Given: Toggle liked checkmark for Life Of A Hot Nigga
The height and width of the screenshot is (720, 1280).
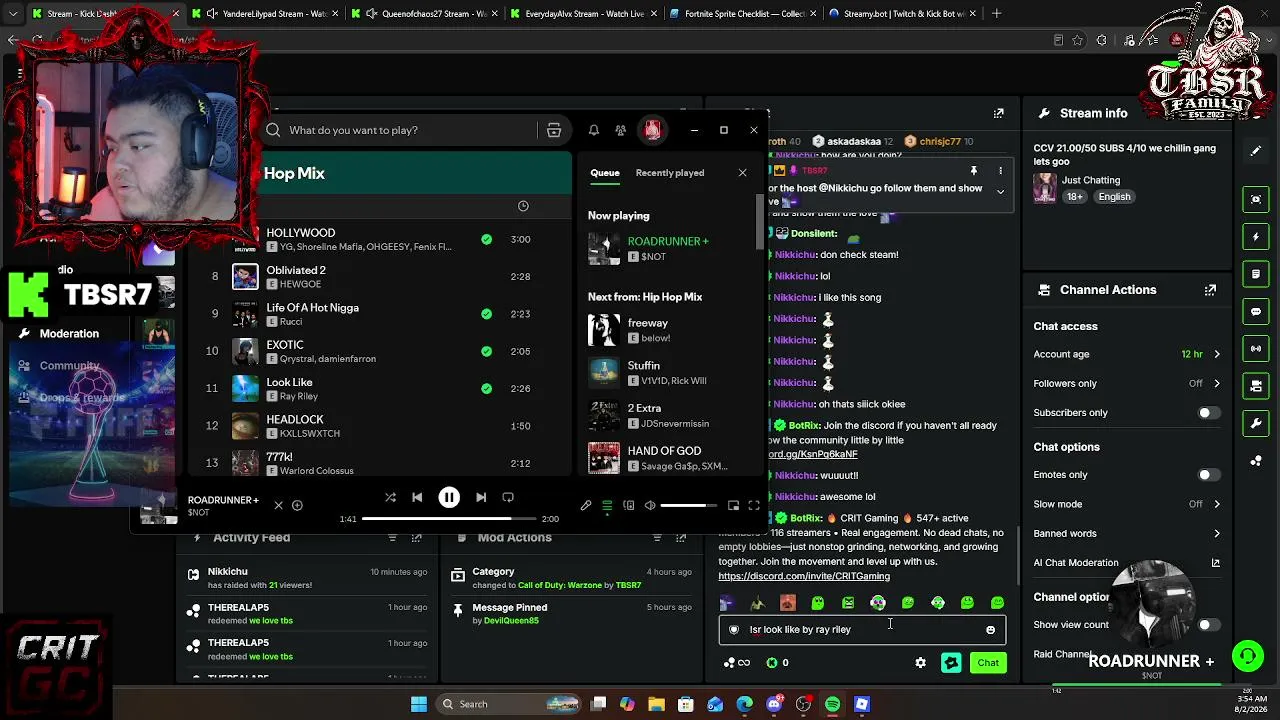Looking at the screenshot, I should click(486, 314).
